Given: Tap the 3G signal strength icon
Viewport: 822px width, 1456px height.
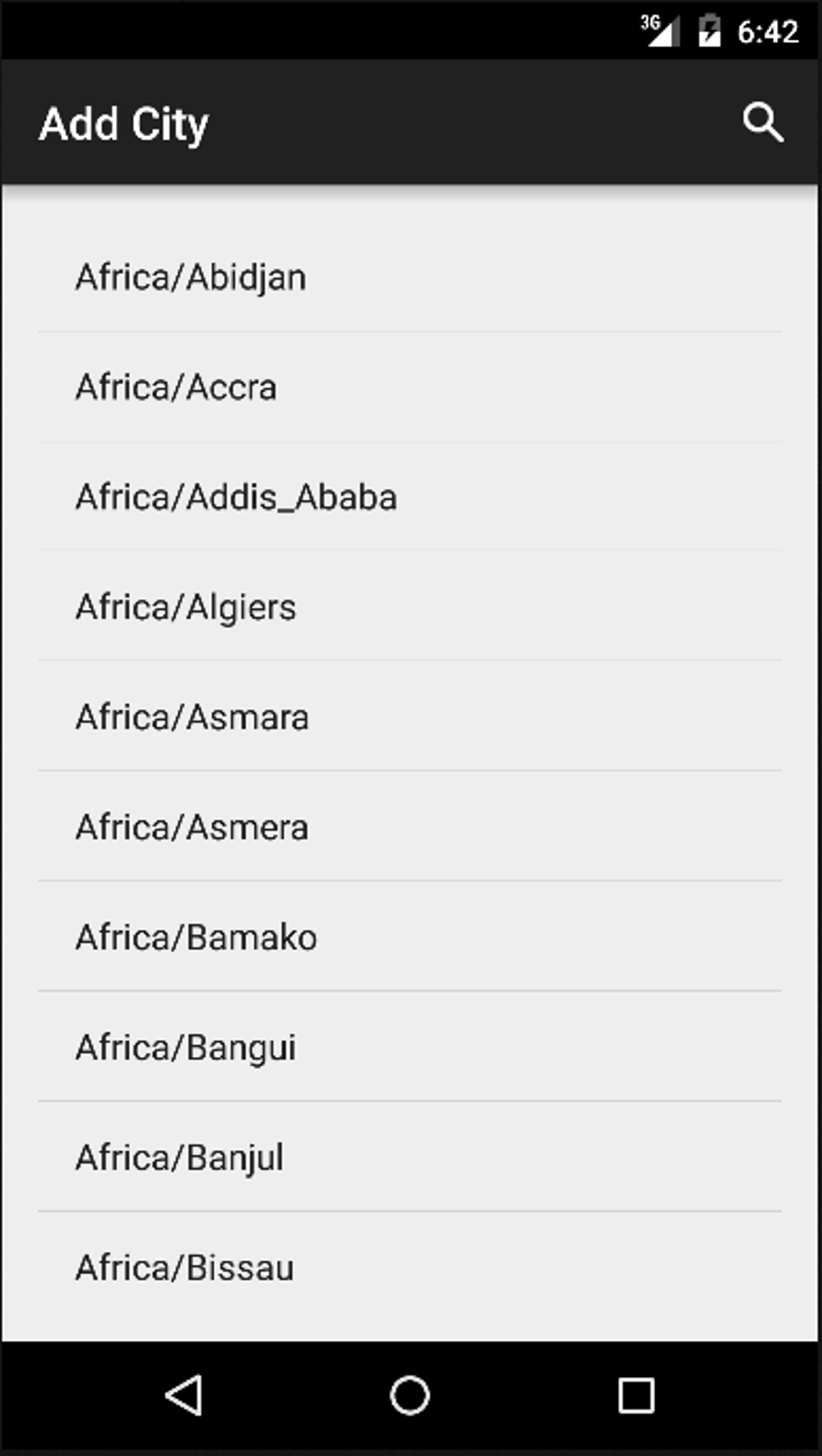Looking at the screenshot, I should [660, 31].
